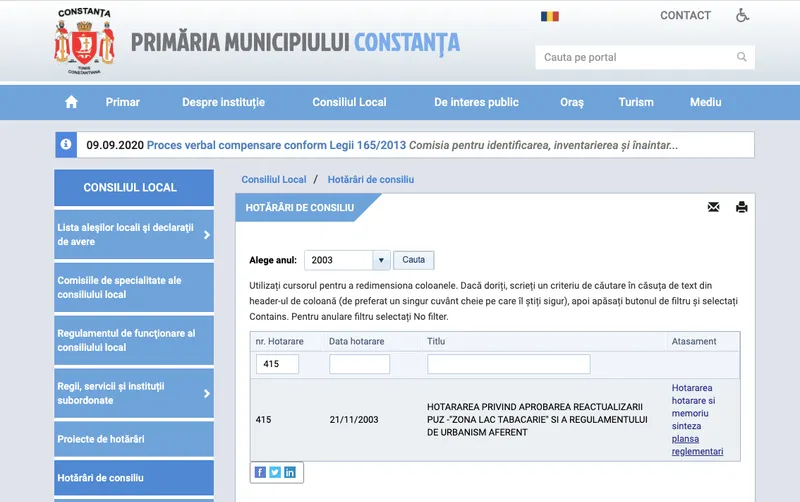Share page via LinkedIn icon
The height and width of the screenshot is (502, 800).
(x=290, y=472)
